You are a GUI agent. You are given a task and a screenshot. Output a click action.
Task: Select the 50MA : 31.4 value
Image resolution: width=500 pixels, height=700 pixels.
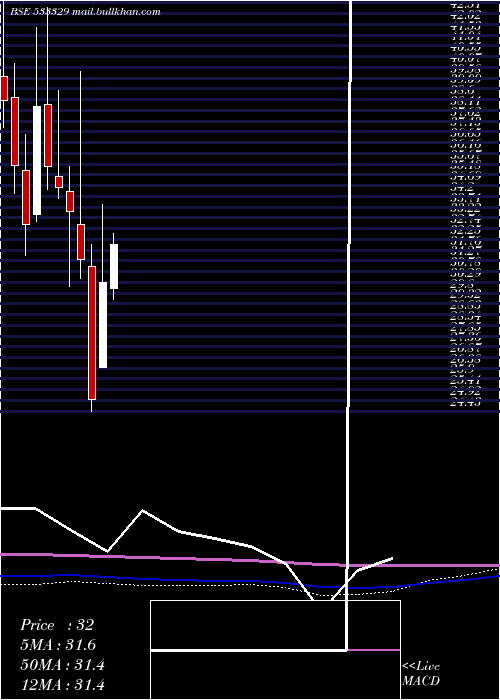point(62,665)
